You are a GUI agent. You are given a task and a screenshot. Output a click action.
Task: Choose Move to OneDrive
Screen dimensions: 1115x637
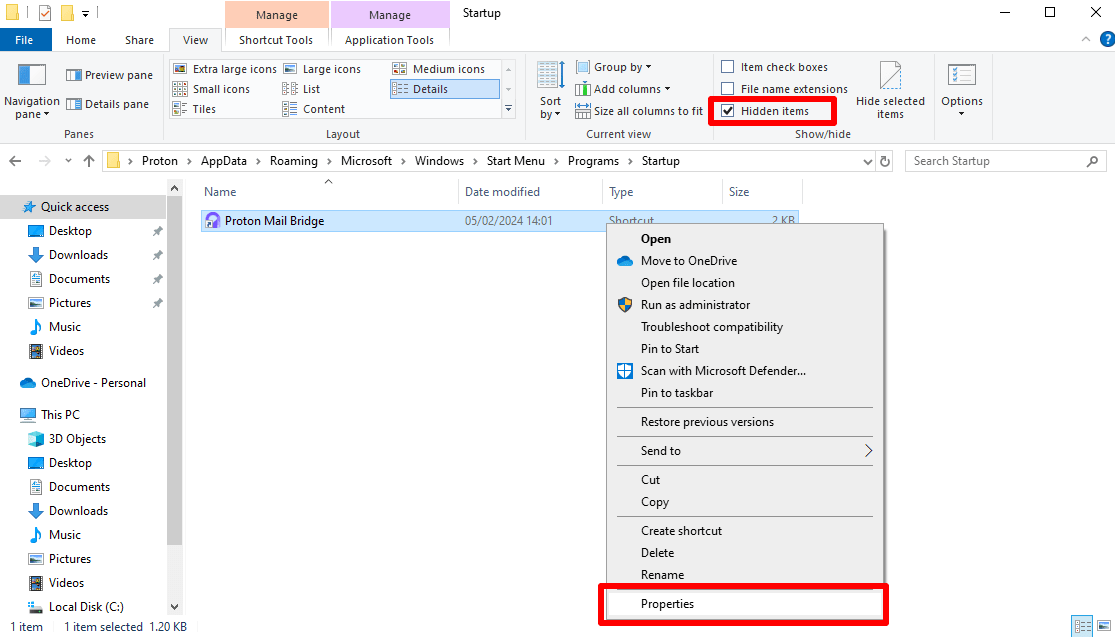click(745, 261)
